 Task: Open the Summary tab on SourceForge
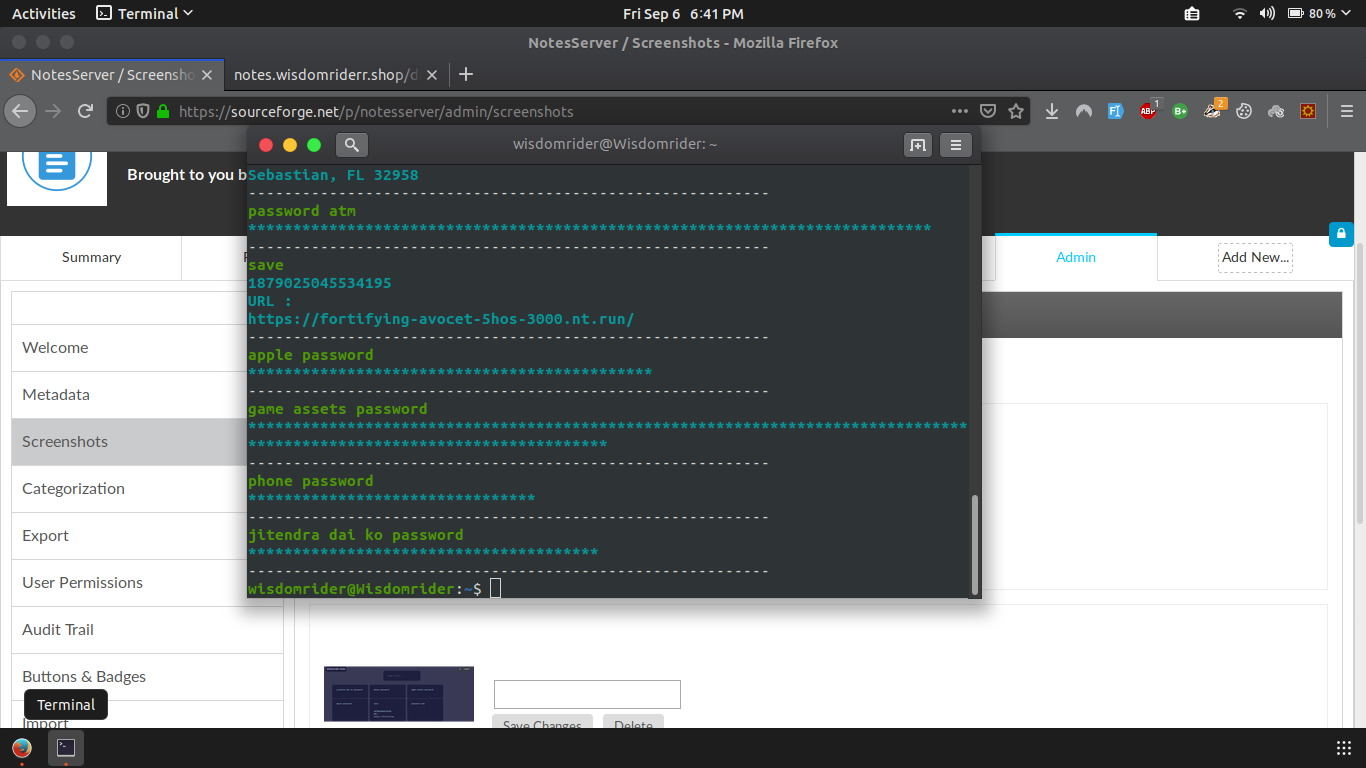(x=91, y=257)
